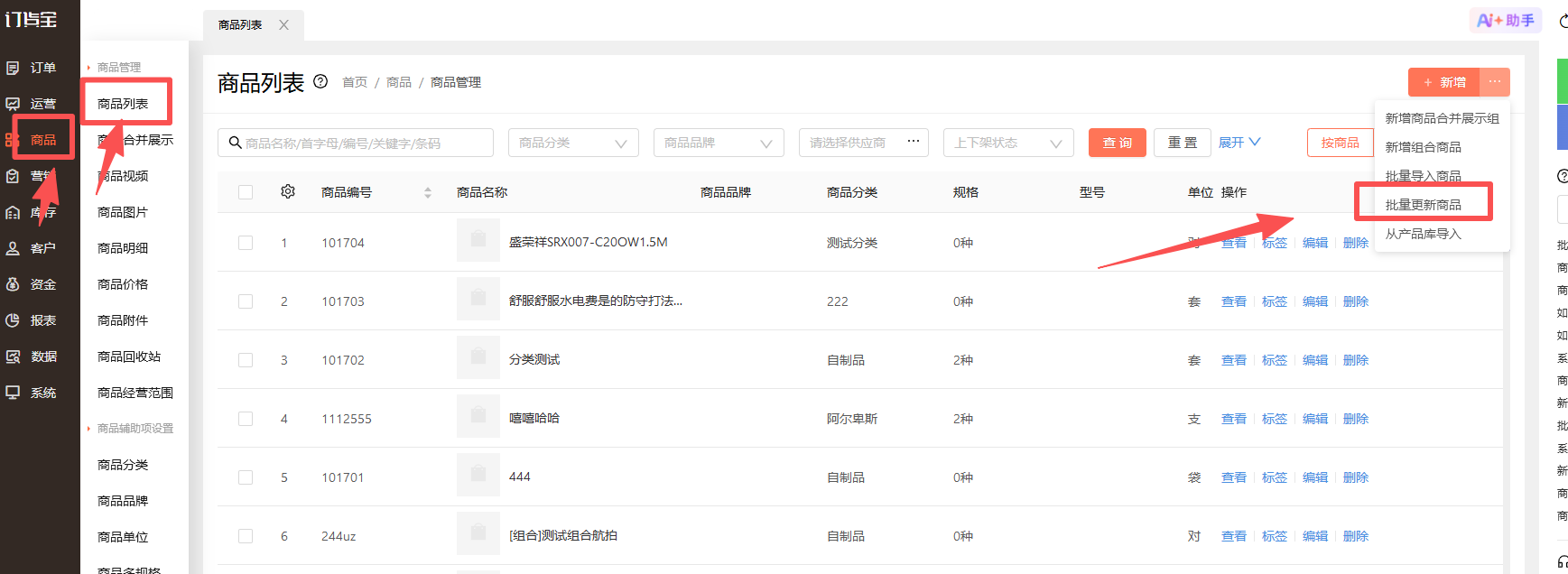Open the 资金 sidebar module
The width and height of the screenshot is (1568, 574).
pos(31,284)
